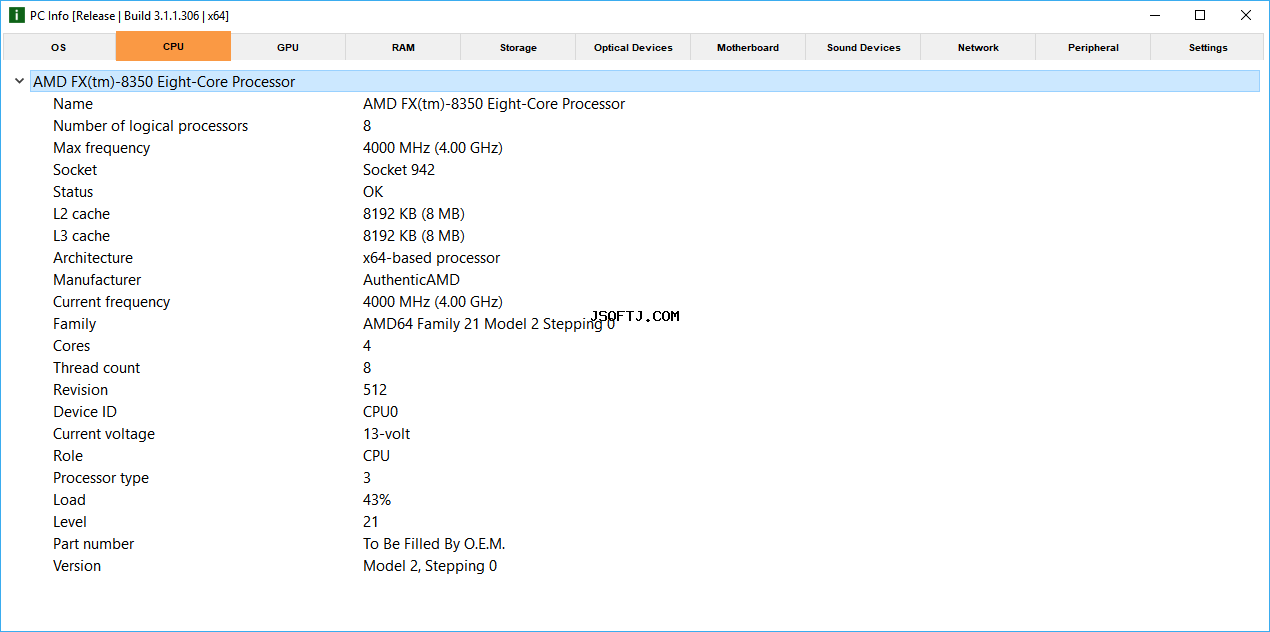1270x632 pixels.
Task: Click the Manufacturer label
Action: 97,280
